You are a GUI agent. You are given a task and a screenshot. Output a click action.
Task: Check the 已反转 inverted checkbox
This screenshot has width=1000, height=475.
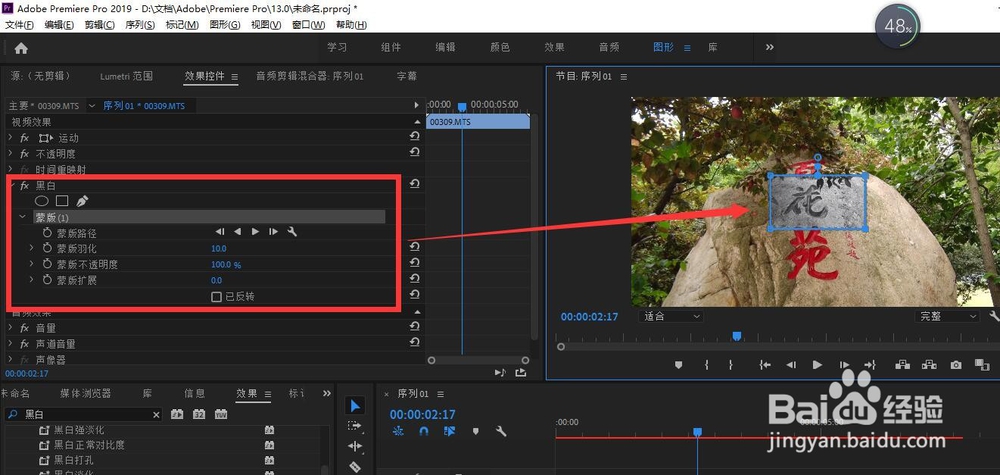[216, 296]
